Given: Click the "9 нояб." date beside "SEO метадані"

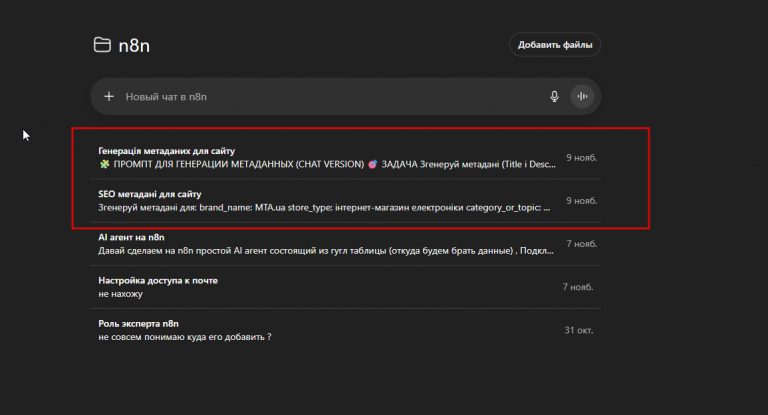Looking at the screenshot, I should (581, 201).
